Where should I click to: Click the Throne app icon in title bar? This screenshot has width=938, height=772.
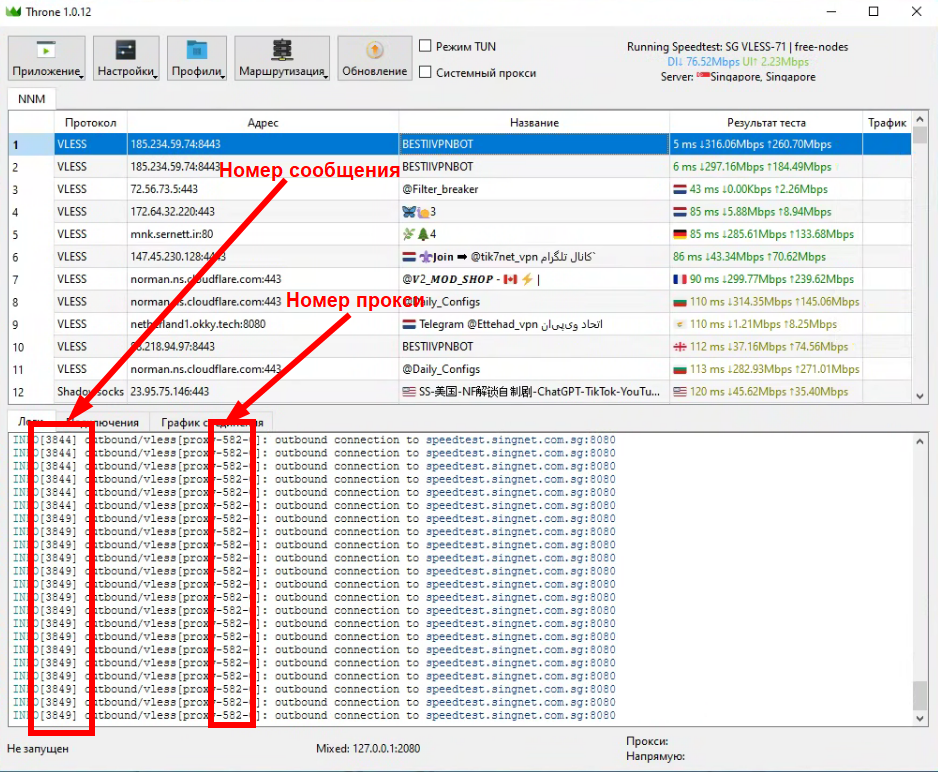click(12, 11)
